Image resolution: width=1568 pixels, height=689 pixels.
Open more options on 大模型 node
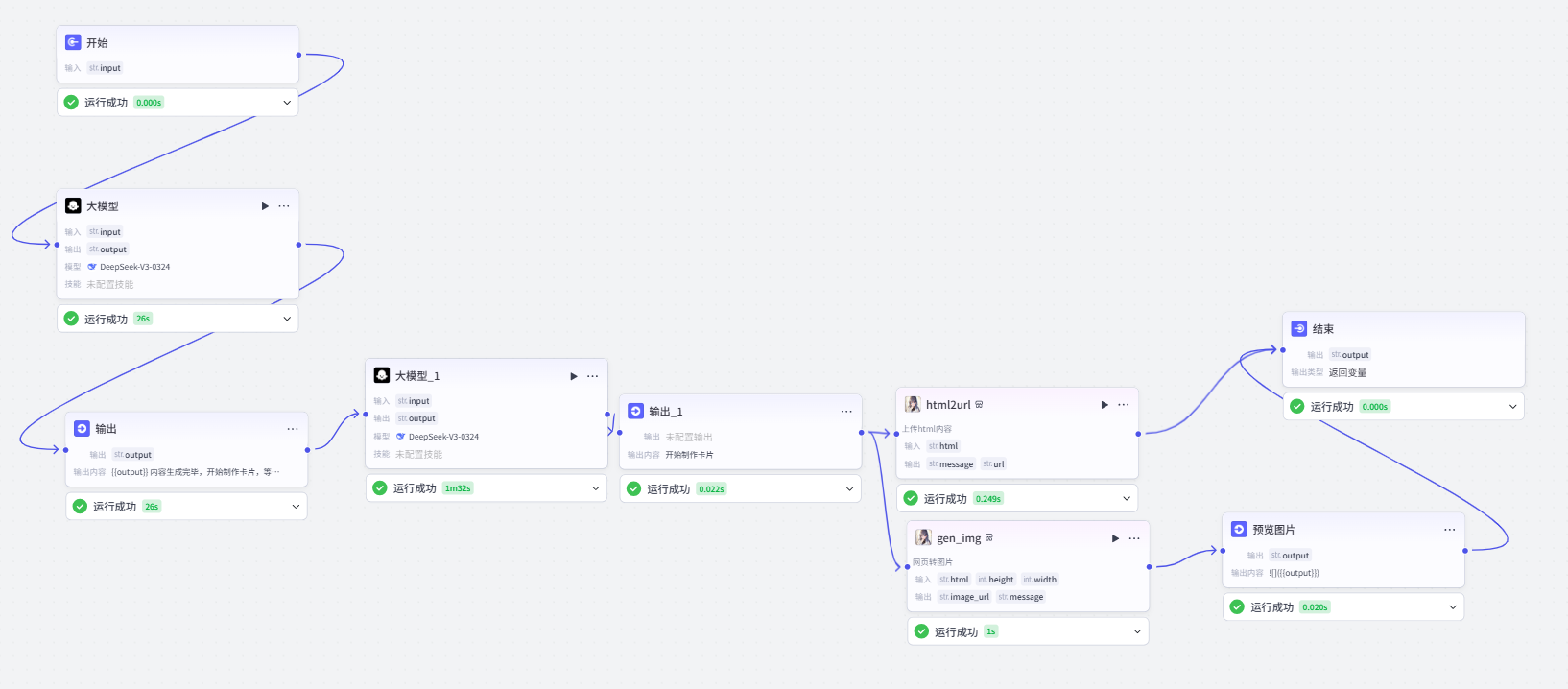tap(284, 206)
